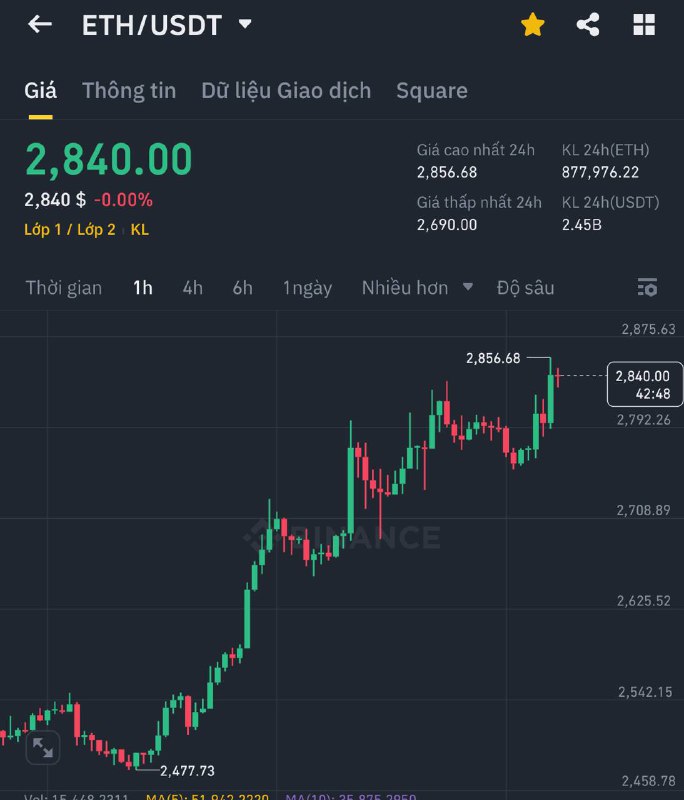Click the current price 2,840.00 marker

(x=644, y=384)
